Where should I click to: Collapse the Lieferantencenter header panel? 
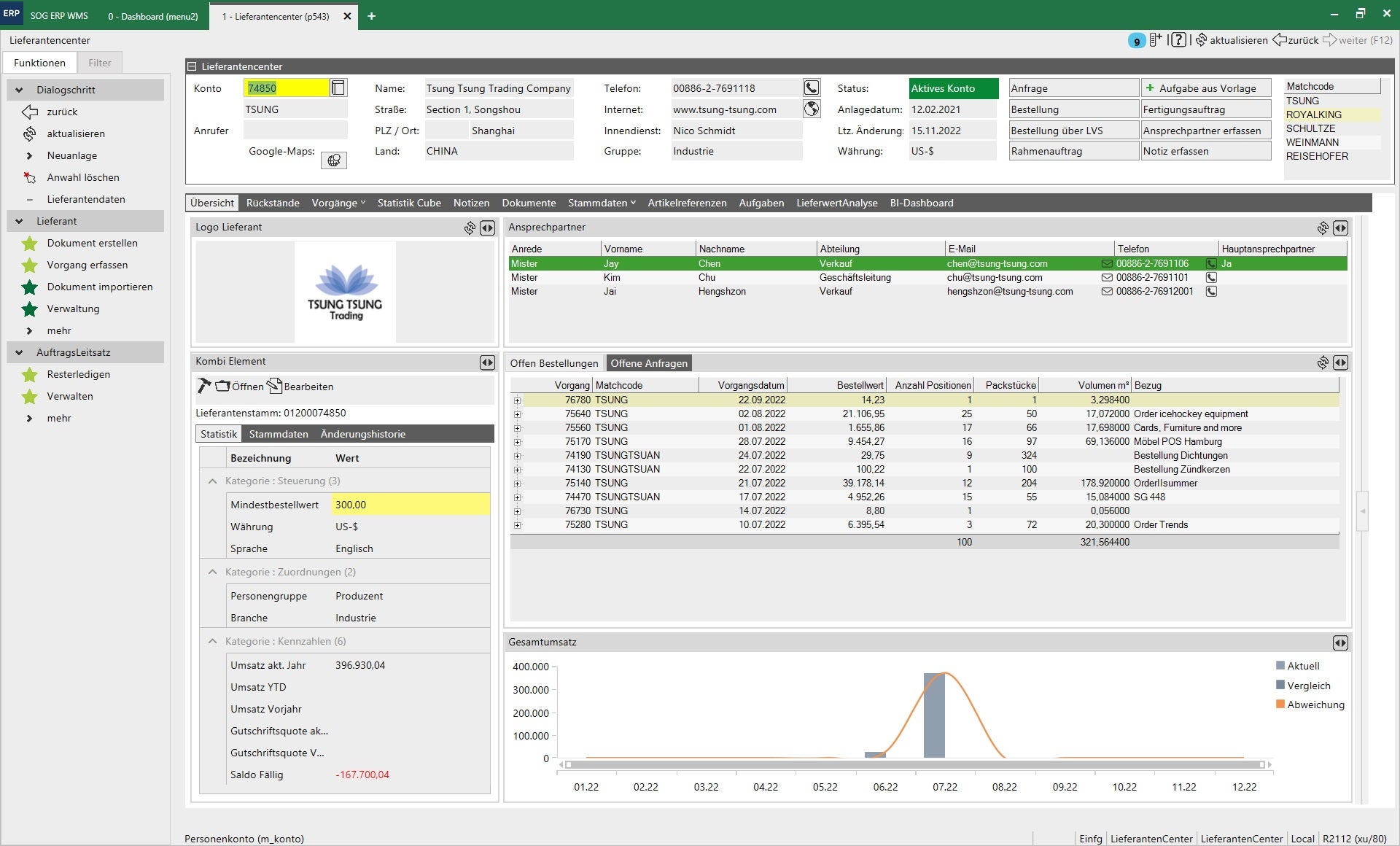point(192,66)
